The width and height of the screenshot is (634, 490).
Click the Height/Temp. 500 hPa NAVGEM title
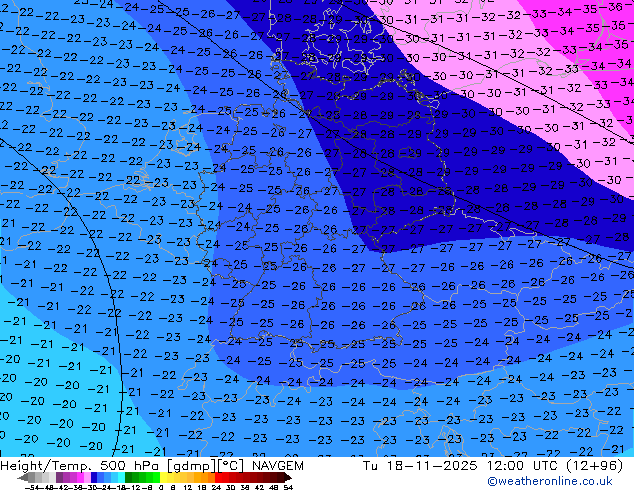pos(152,466)
